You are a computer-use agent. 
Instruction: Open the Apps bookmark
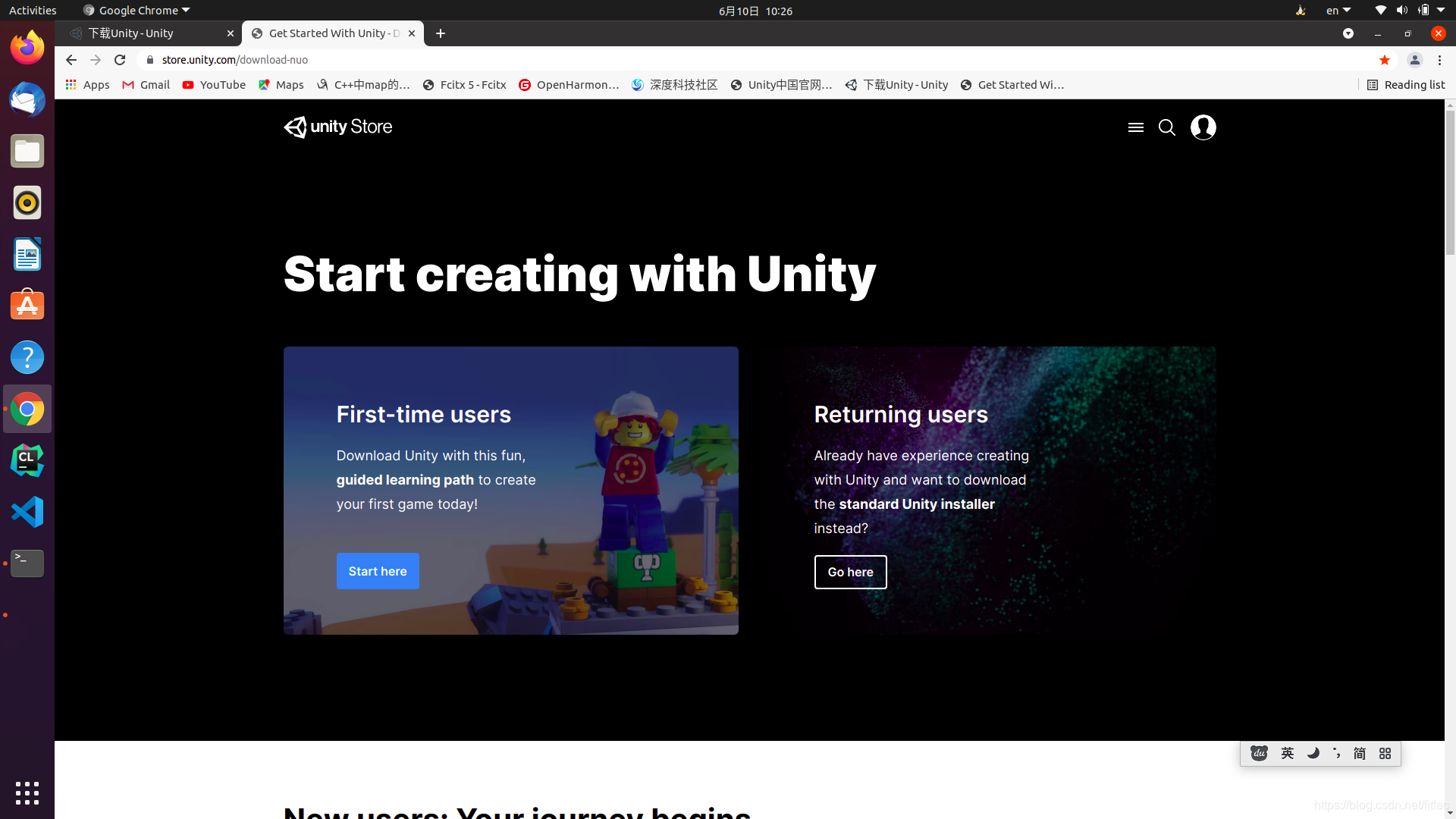coord(87,85)
